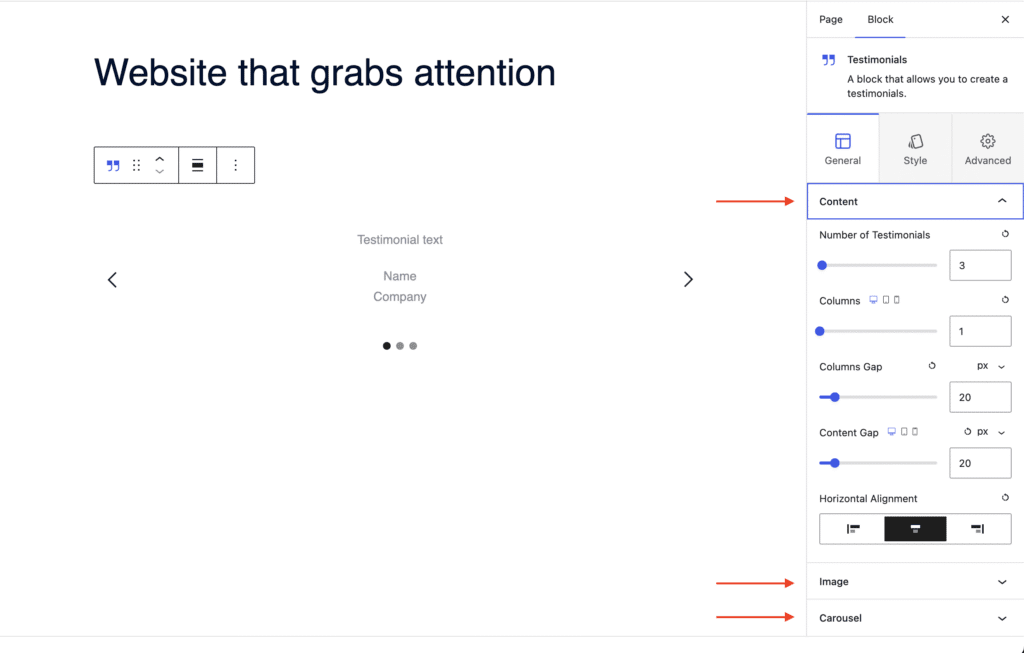This screenshot has height=653, width=1024.
Task: Select right horizontal alignment
Action: 978,529
